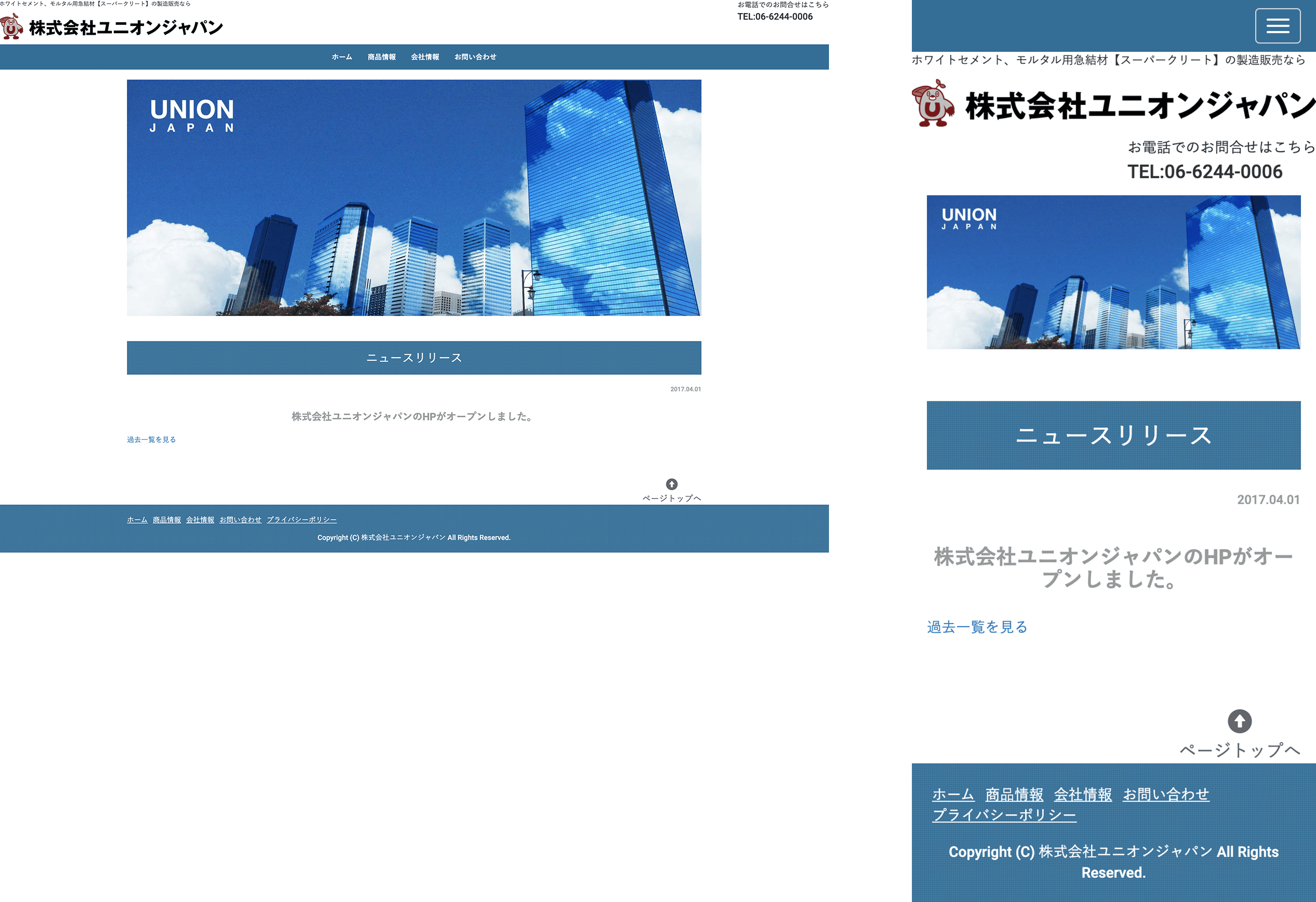Screen dimensions: 1316x902
Task: Click mobile TEL:06-6244-0006 phone number
Action: (1205, 172)
